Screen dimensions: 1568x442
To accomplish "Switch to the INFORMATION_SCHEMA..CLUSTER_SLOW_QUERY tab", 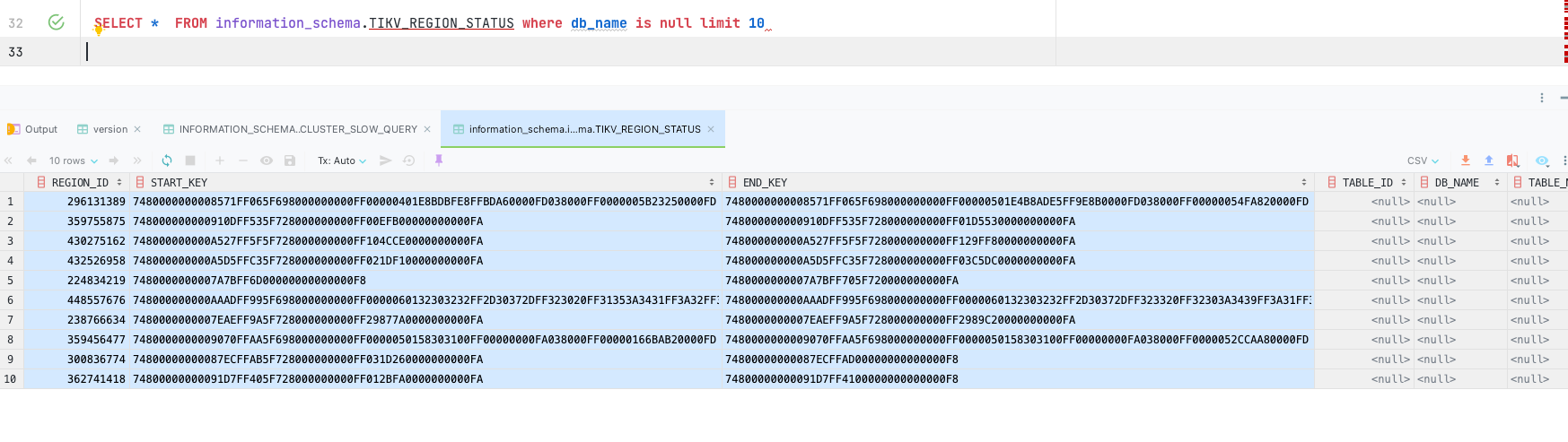I will click(297, 129).
